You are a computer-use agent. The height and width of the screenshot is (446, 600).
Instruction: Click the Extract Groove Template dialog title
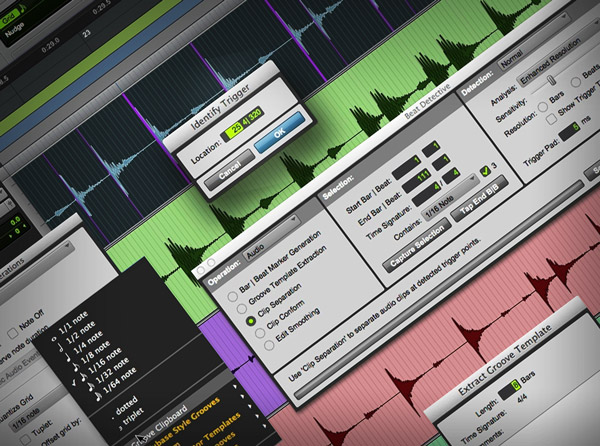coord(504,361)
